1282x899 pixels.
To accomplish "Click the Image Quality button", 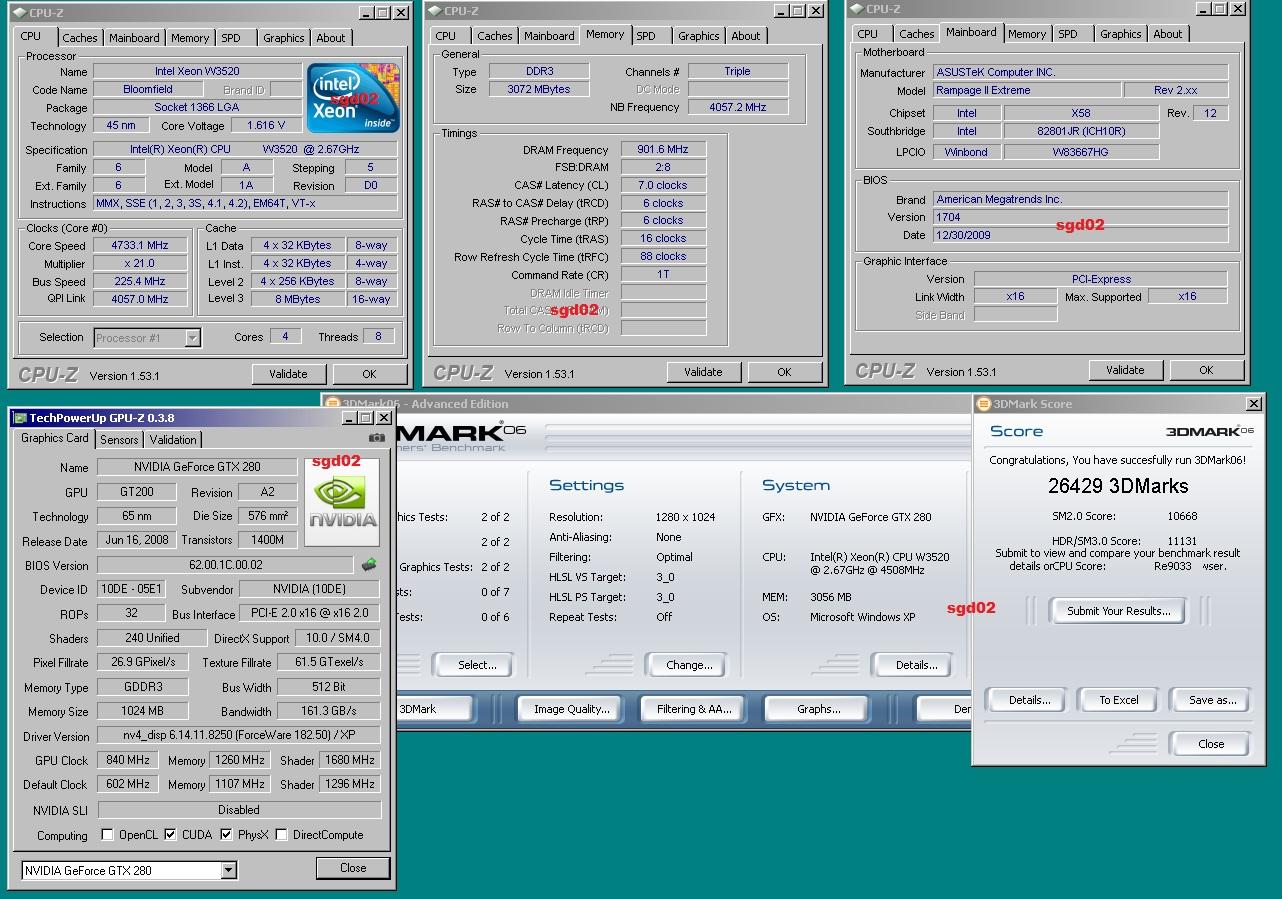I will (571, 709).
